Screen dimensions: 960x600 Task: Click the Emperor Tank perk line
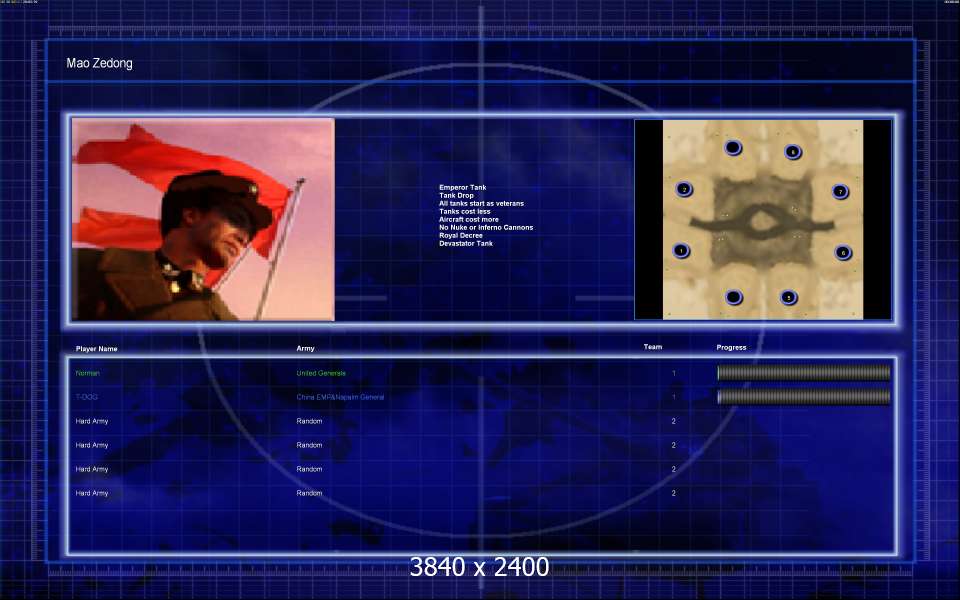click(462, 187)
